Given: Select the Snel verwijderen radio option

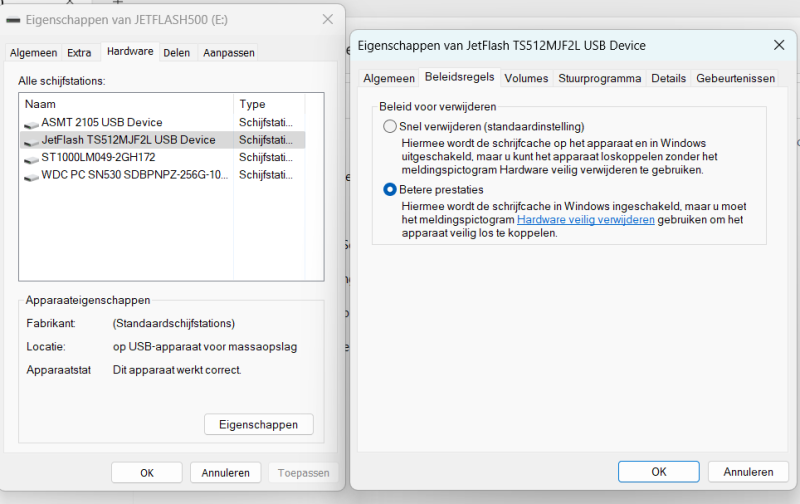Looking at the screenshot, I should coord(390,127).
